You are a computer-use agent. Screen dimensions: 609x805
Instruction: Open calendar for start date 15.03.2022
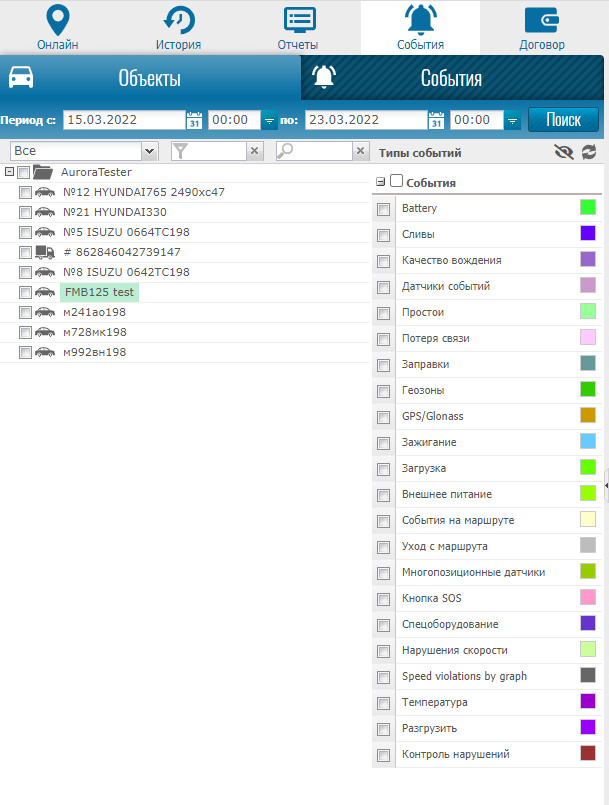tap(194, 120)
